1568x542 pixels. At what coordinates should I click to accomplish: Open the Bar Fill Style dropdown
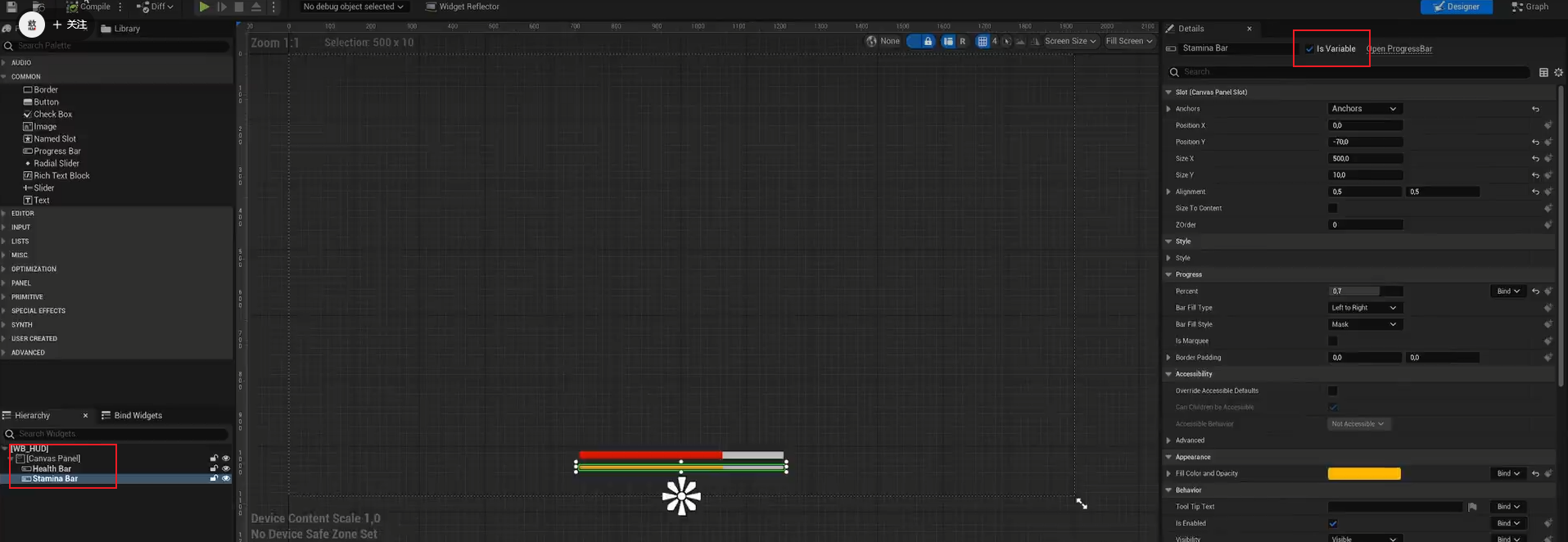pyautogui.click(x=1364, y=324)
